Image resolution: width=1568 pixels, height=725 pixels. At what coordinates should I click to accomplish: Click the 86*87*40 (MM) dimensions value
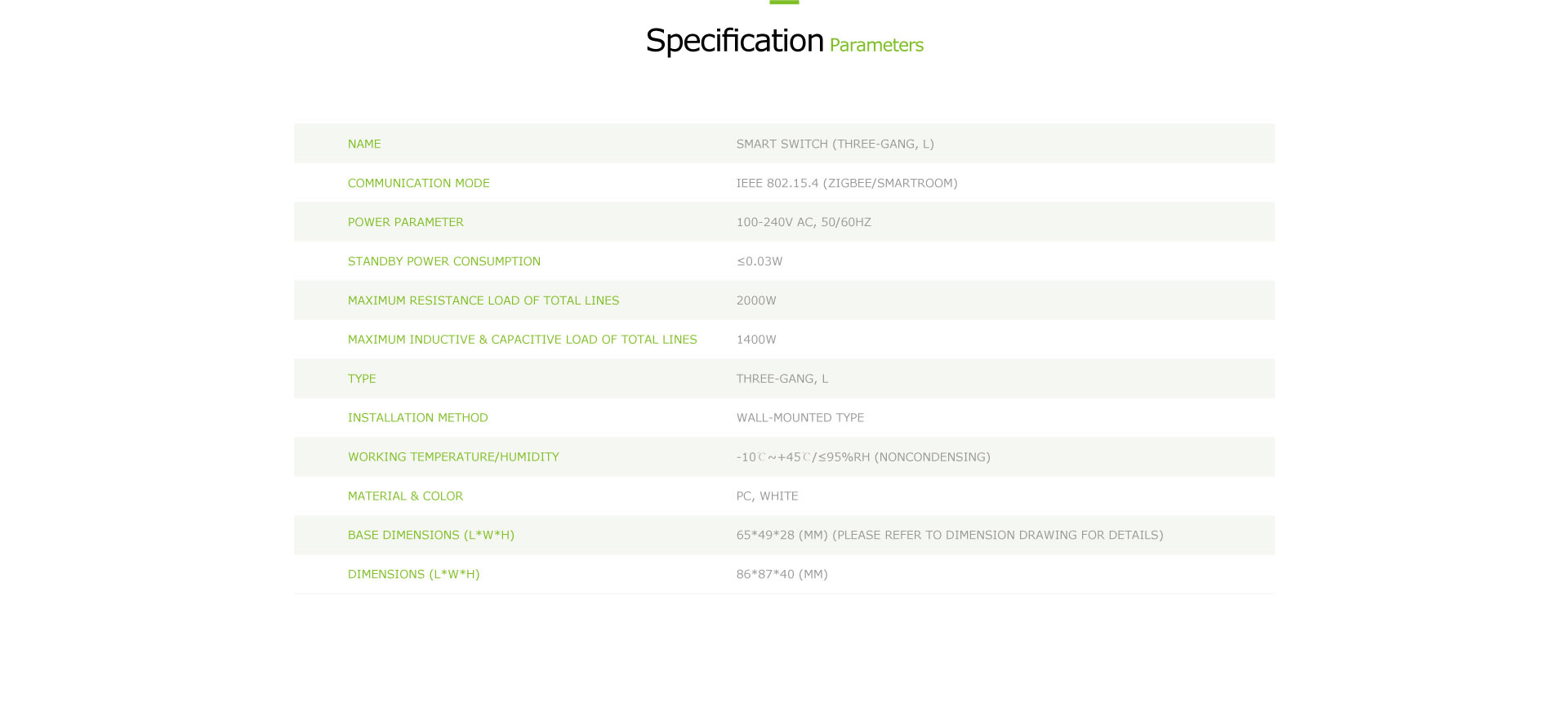(x=782, y=574)
